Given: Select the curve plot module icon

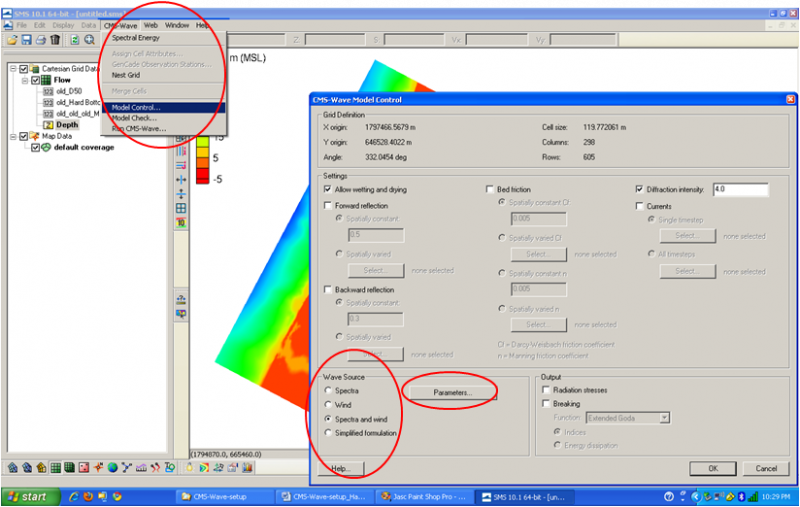Looking at the screenshot, I should (141, 467).
